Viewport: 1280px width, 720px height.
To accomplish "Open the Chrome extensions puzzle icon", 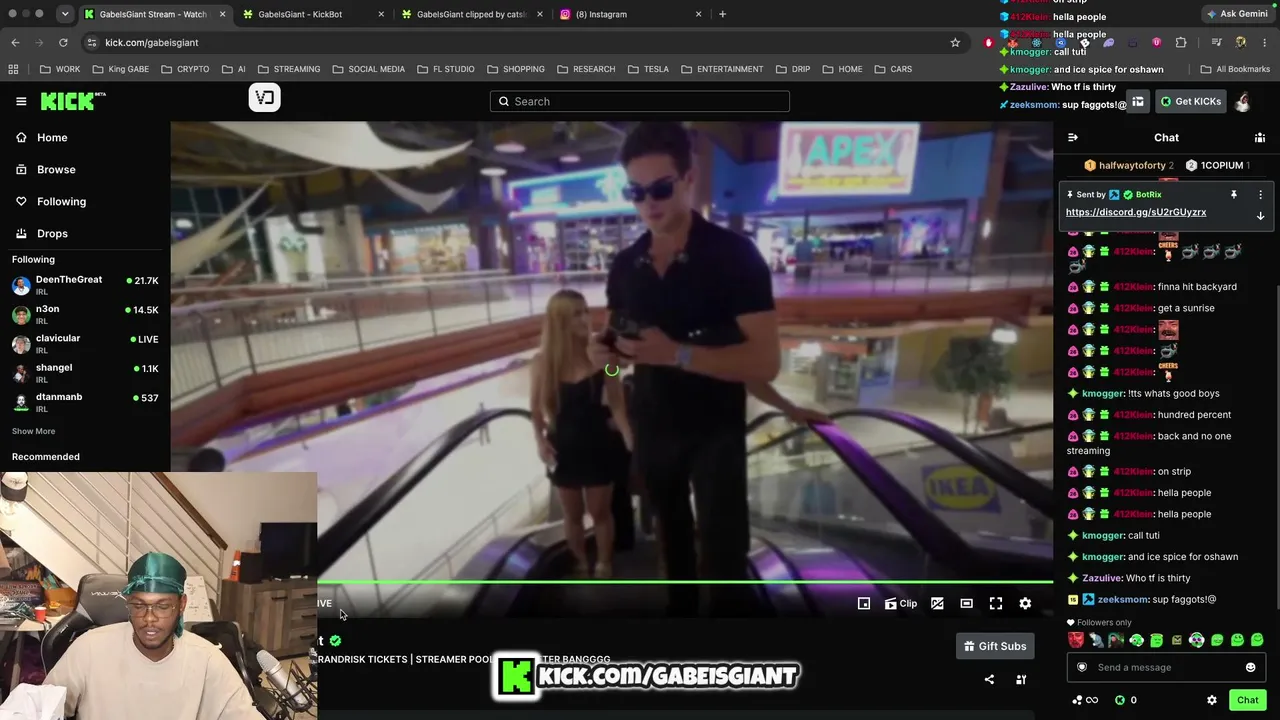I will pyautogui.click(x=1181, y=42).
